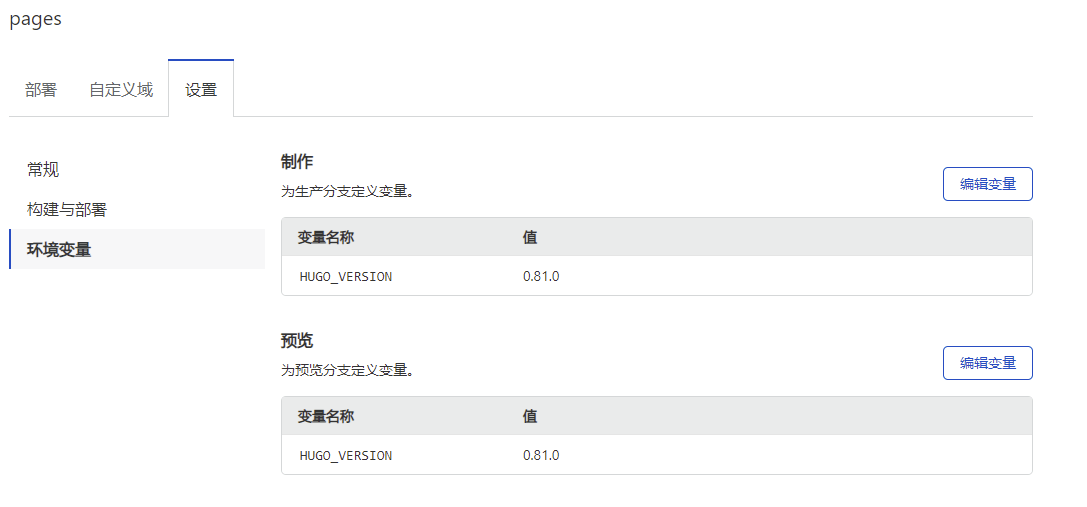
Task: Click 变量名称 header in the 预览 table
Action: [x=326, y=416]
